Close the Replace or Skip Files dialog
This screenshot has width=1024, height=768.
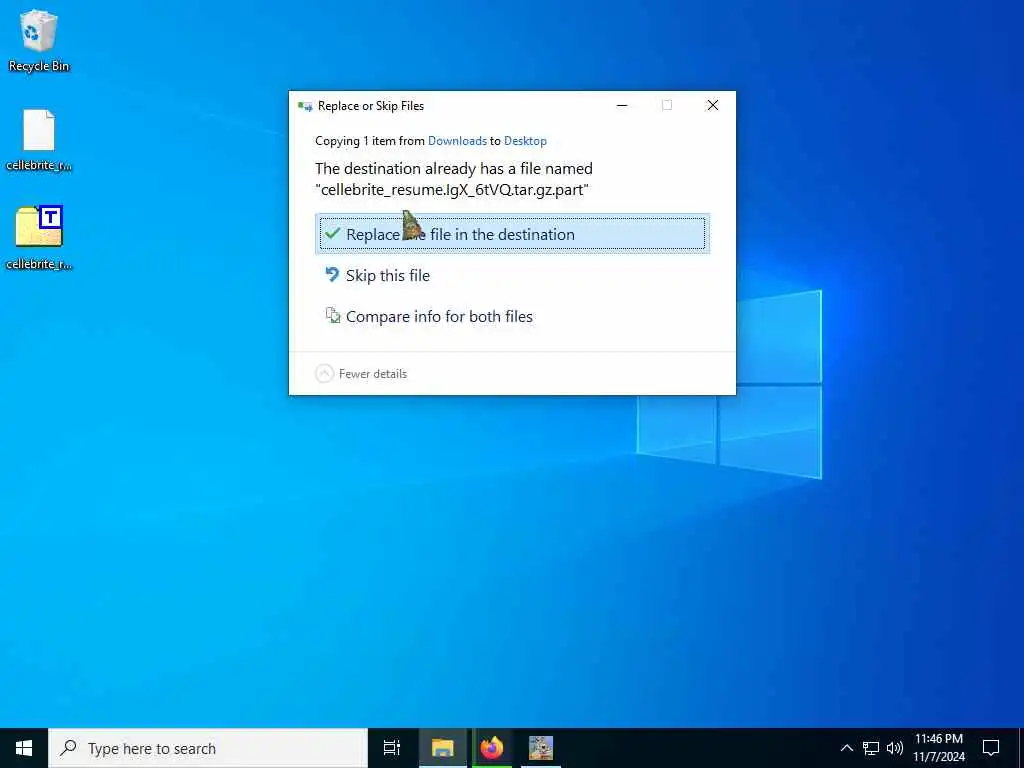[712, 106]
